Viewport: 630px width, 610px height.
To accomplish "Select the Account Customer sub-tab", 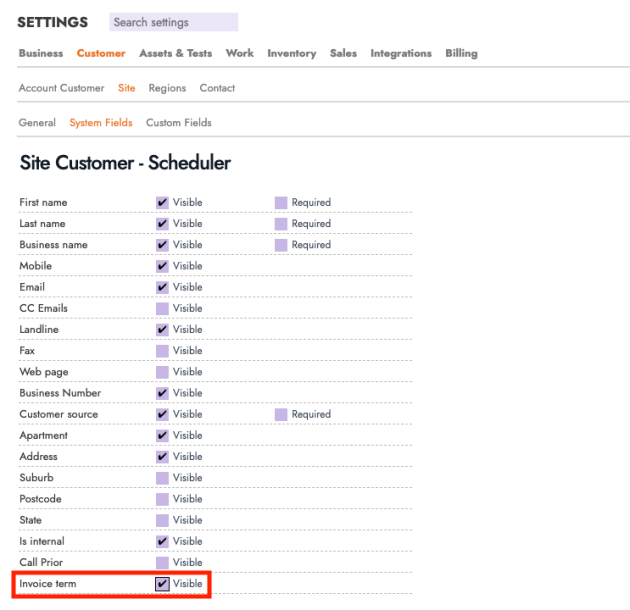I will [x=61, y=88].
